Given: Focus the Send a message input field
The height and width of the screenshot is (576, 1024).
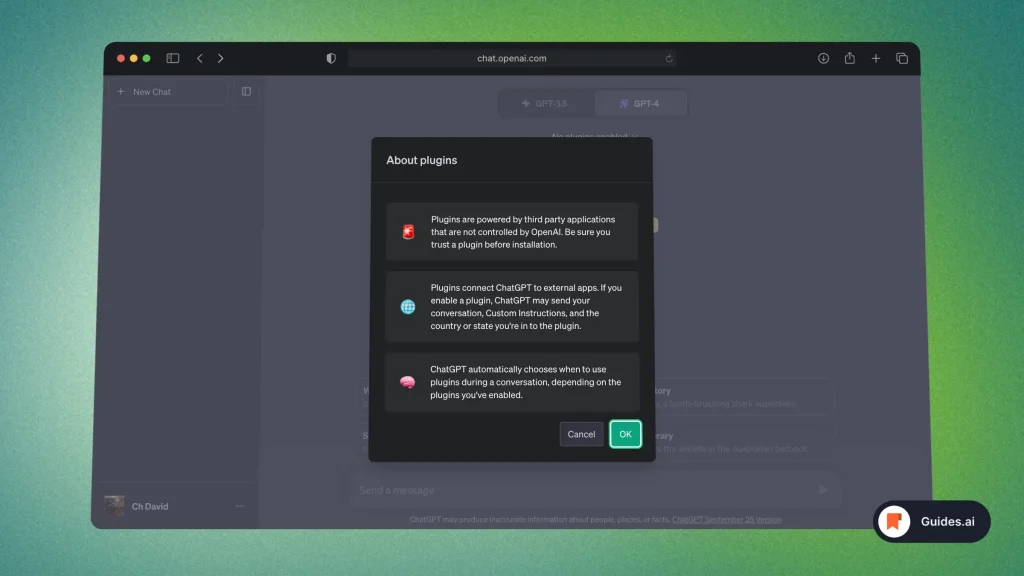Looking at the screenshot, I should click(594, 490).
